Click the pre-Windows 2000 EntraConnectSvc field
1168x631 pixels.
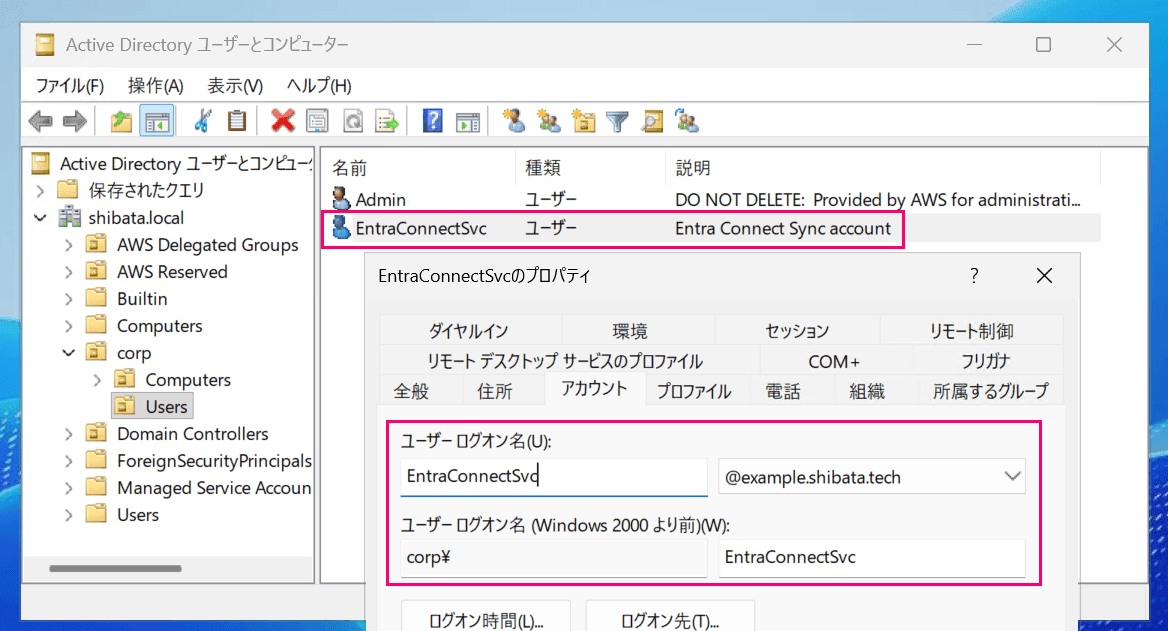(x=872, y=557)
